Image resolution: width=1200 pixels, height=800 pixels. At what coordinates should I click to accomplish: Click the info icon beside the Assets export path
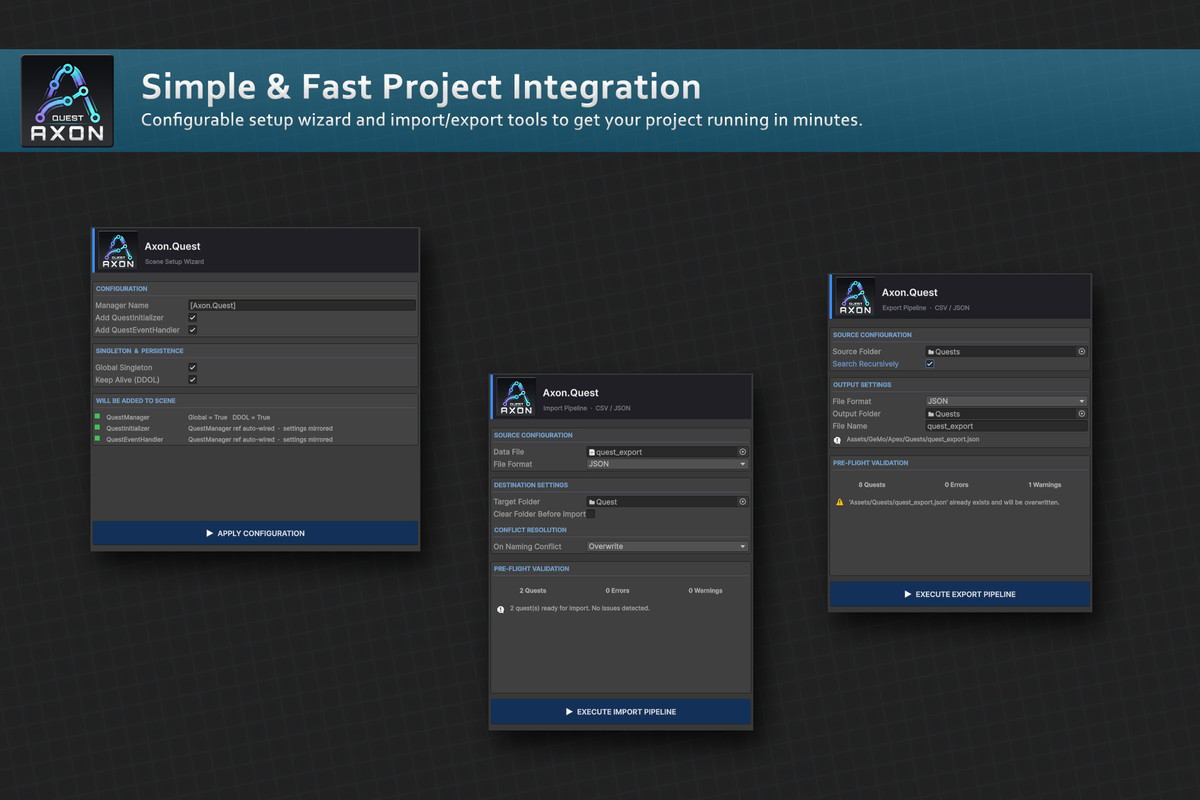point(837,440)
